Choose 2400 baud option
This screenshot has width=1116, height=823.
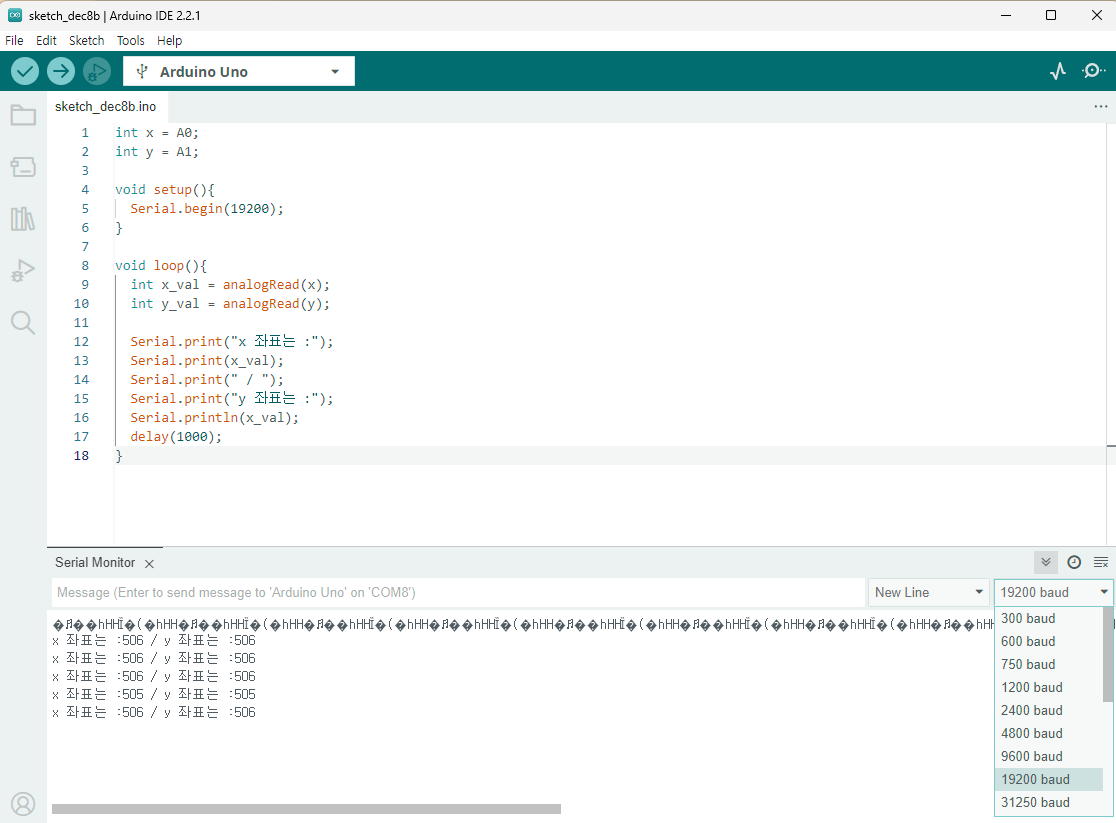1048,711
